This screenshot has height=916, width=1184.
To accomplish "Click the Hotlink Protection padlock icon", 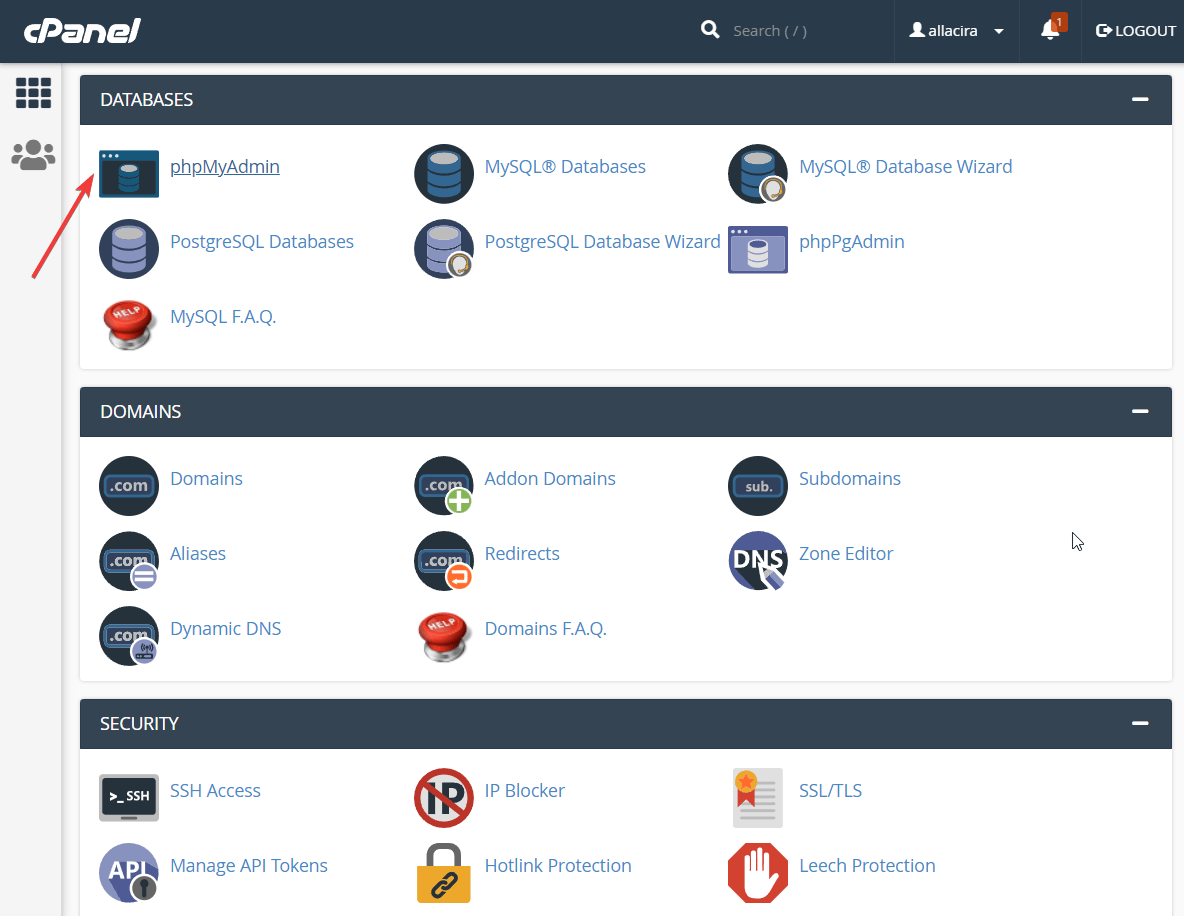I will (x=444, y=873).
